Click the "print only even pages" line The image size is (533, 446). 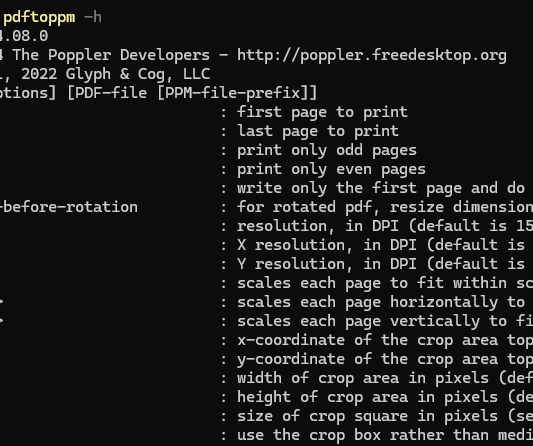click(x=331, y=169)
